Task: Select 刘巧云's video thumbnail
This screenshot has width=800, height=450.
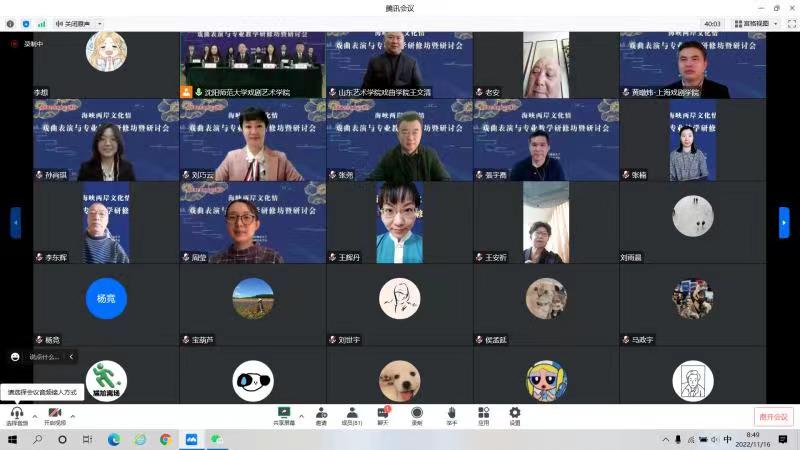Action: pos(253,140)
